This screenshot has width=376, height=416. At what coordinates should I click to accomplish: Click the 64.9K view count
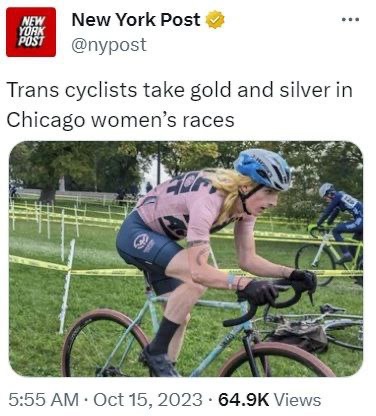coord(244,400)
